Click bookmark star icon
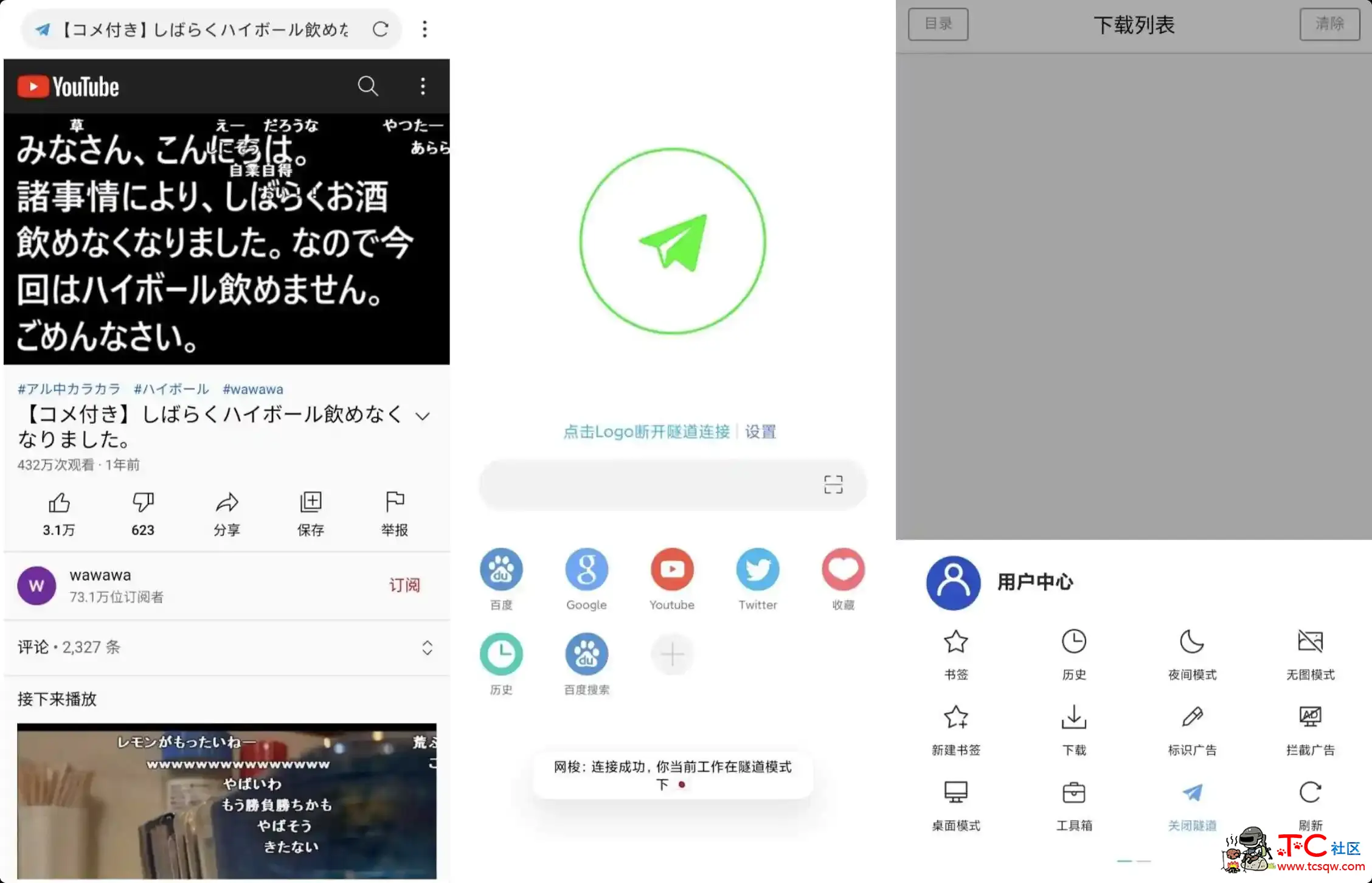The image size is (1372, 883). [955, 645]
